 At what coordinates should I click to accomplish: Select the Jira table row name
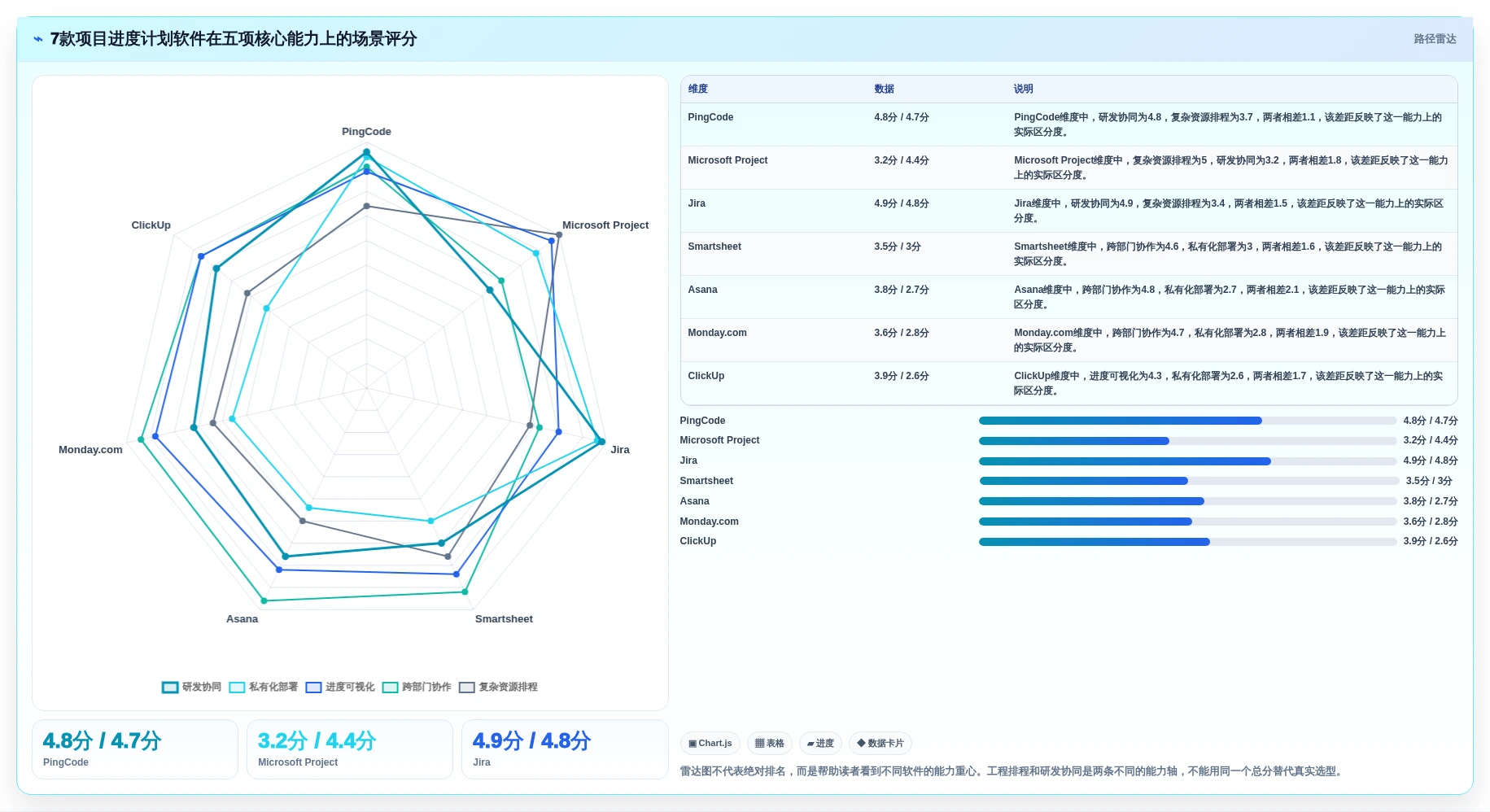coord(697,203)
